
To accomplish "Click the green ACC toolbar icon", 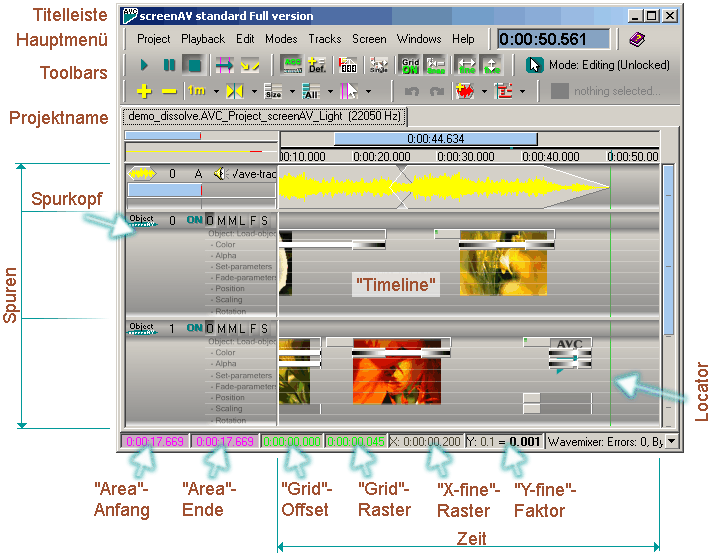I will coord(293,65).
